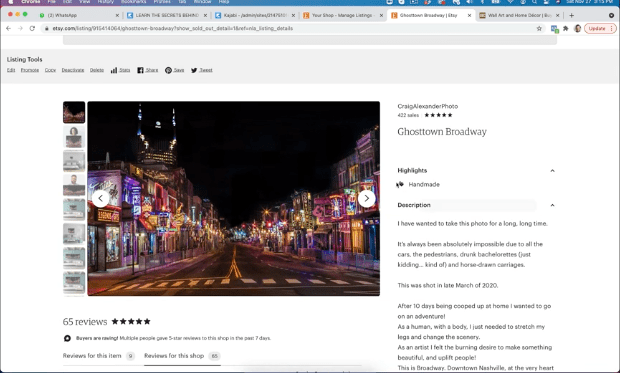Open the translate extension icon in toolbar
The image size is (620, 373).
[554, 28]
